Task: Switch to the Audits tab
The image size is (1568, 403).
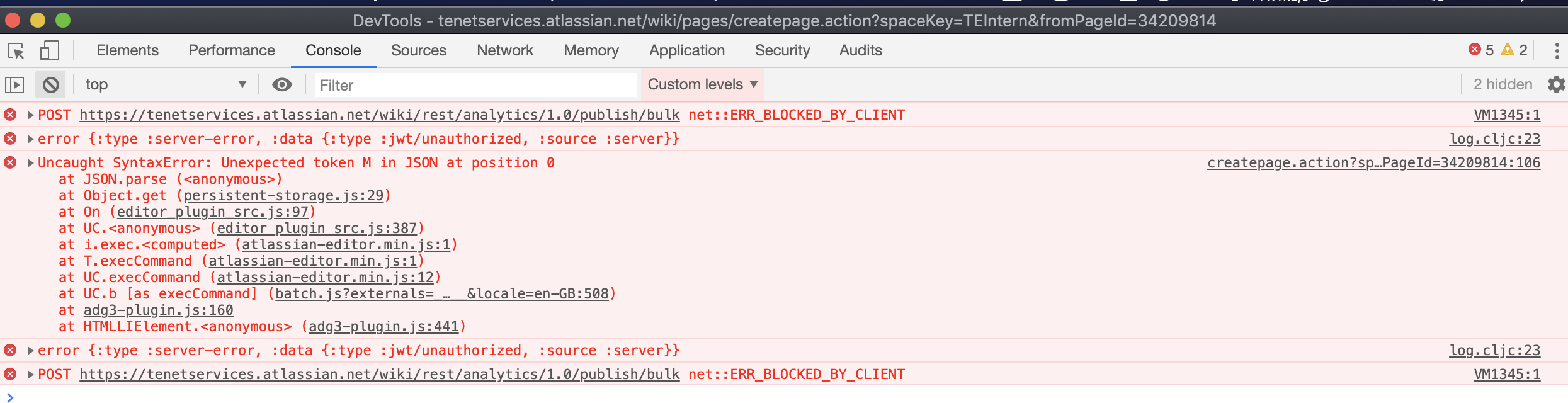Action: click(x=860, y=50)
